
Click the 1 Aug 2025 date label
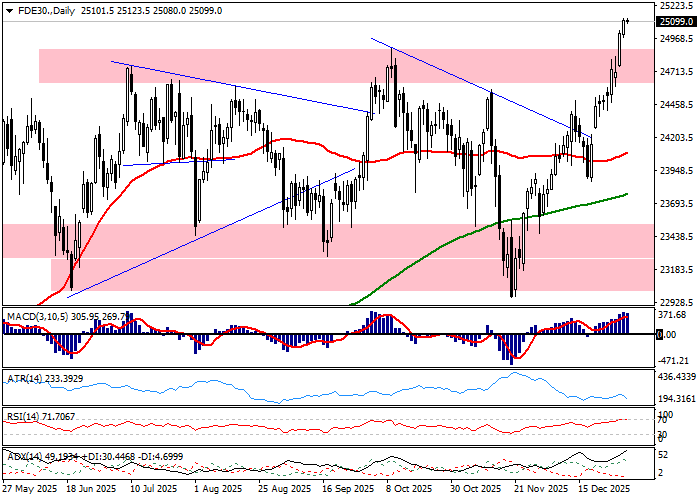tap(218, 490)
